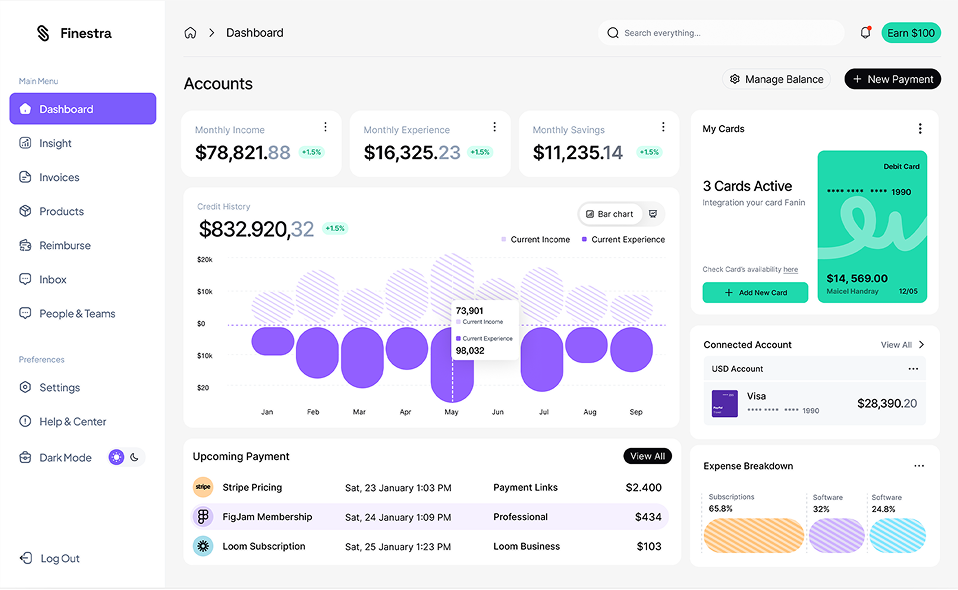Screen dimensions: 958x590
Task: Click the Stripe Pricing logo icon
Action: [x=203, y=487]
